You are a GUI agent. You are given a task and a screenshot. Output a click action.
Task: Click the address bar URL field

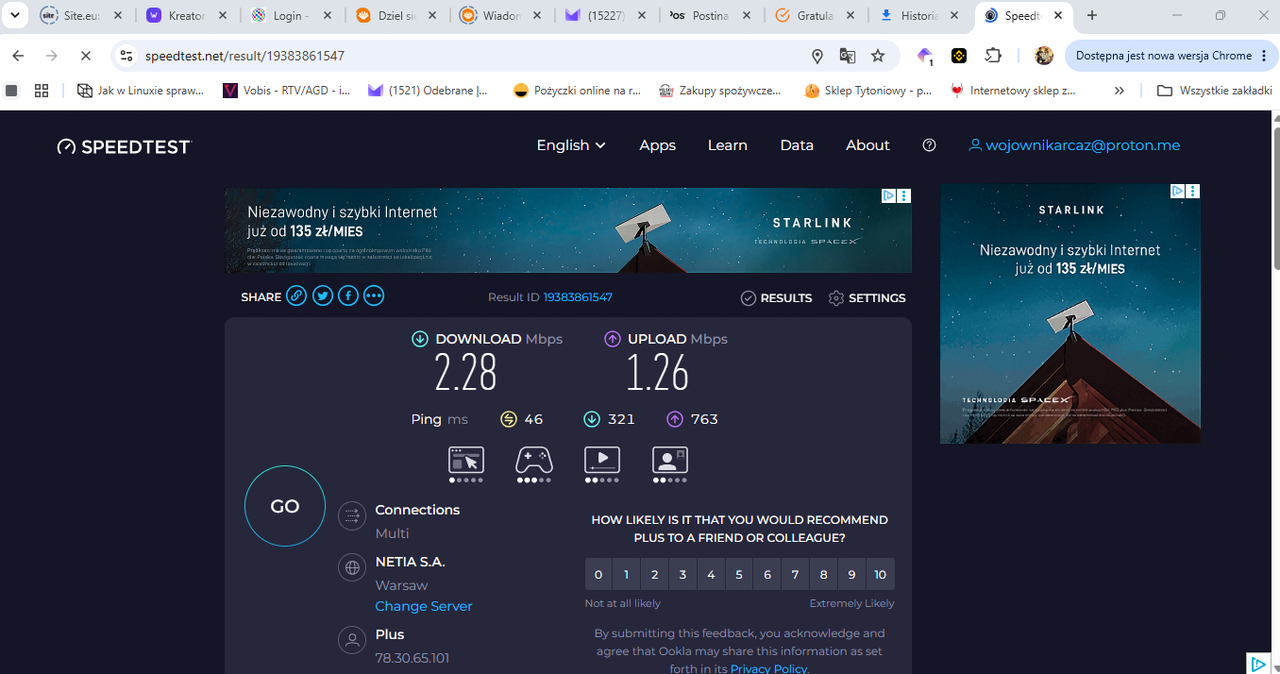click(x=470, y=56)
